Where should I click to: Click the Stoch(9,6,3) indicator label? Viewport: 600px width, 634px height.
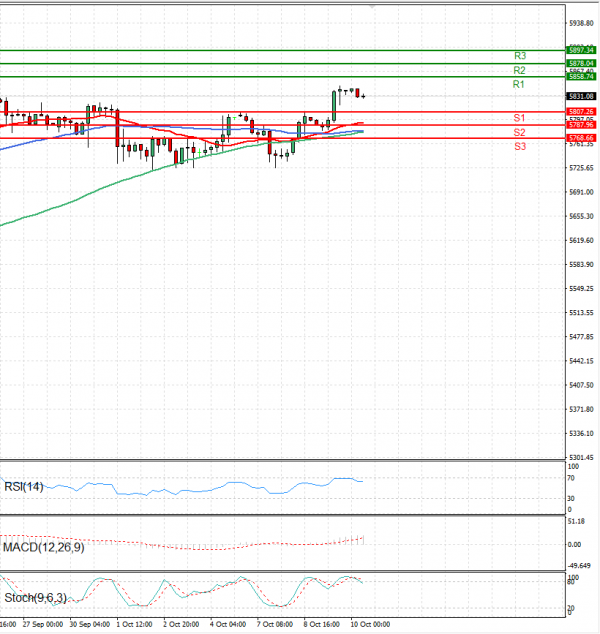pyautogui.click(x=36, y=598)
